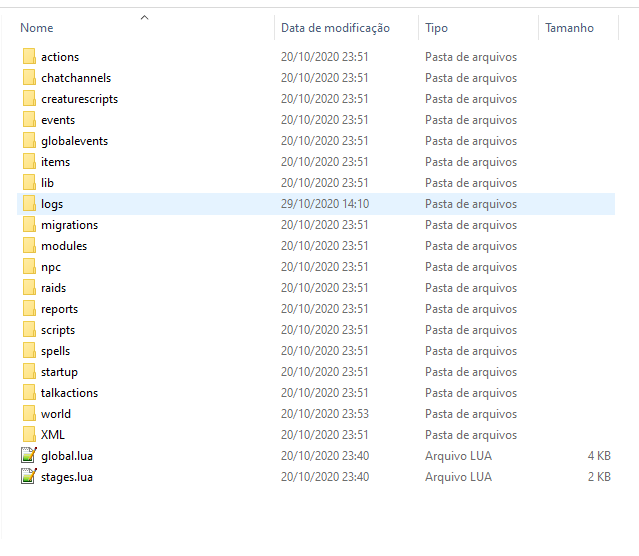Click the creaturescripts folder name
Screen dimensions: 639x556
(x=79, y=99)
